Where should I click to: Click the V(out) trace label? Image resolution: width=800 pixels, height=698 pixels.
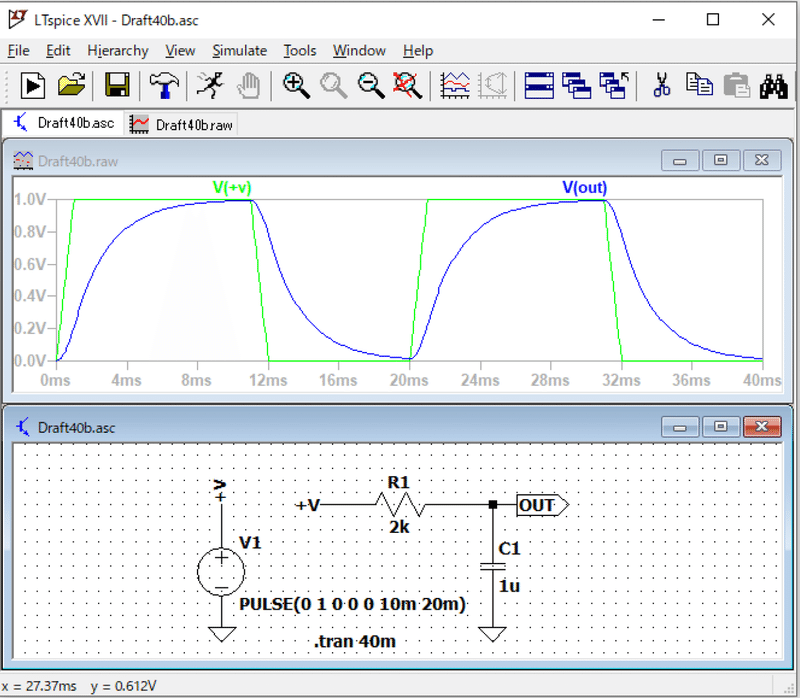coord(585,187)
